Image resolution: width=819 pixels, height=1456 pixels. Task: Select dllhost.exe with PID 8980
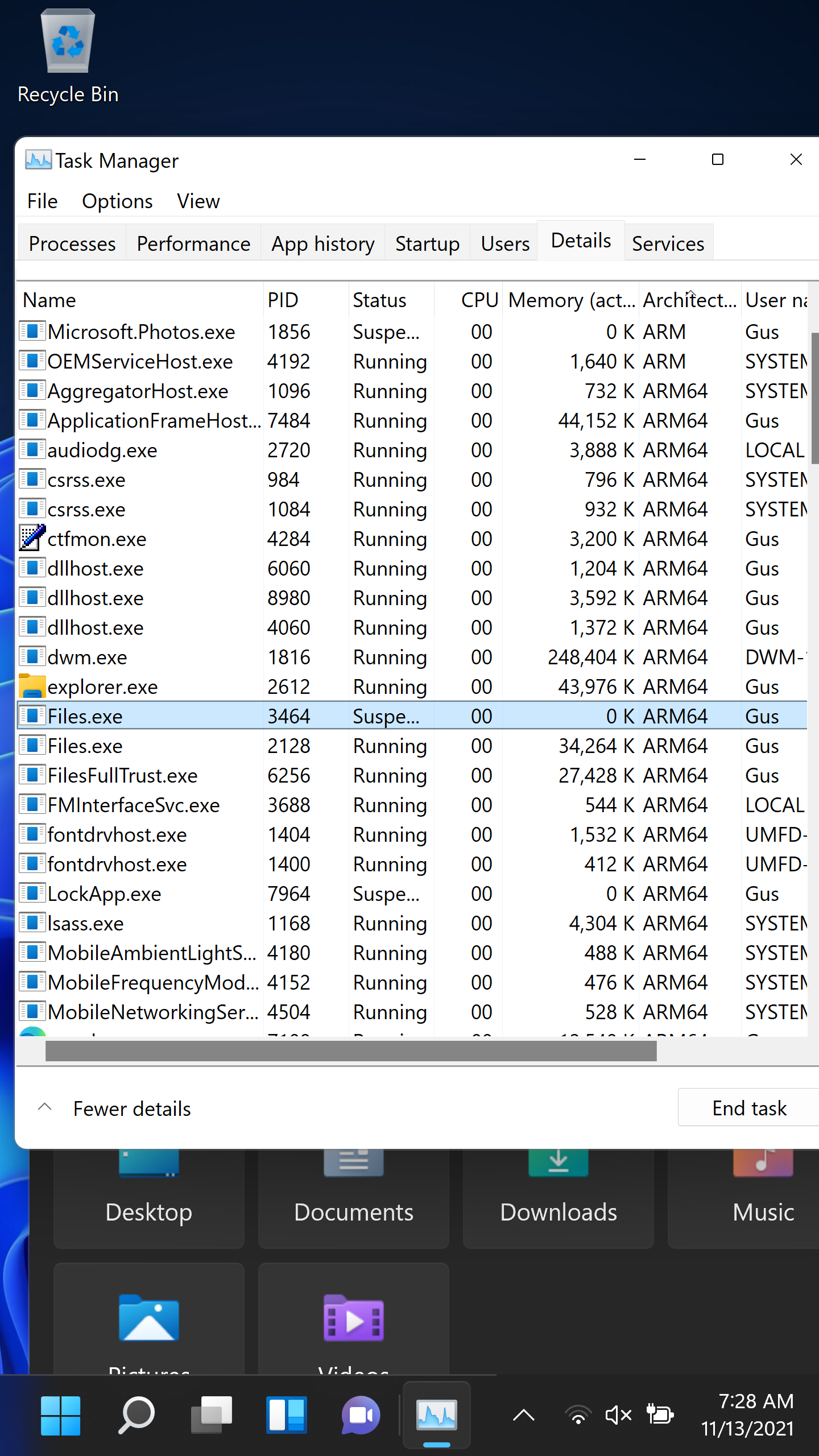(412, 598)
